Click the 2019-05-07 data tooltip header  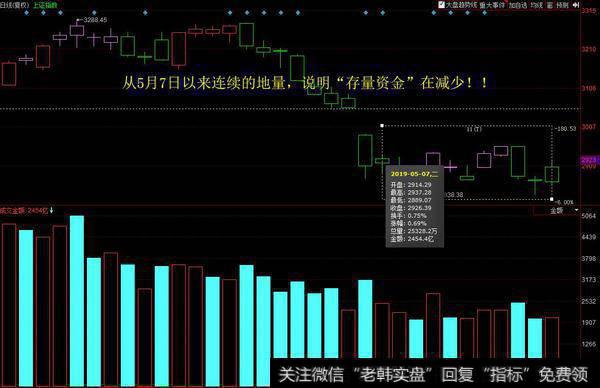414,174
